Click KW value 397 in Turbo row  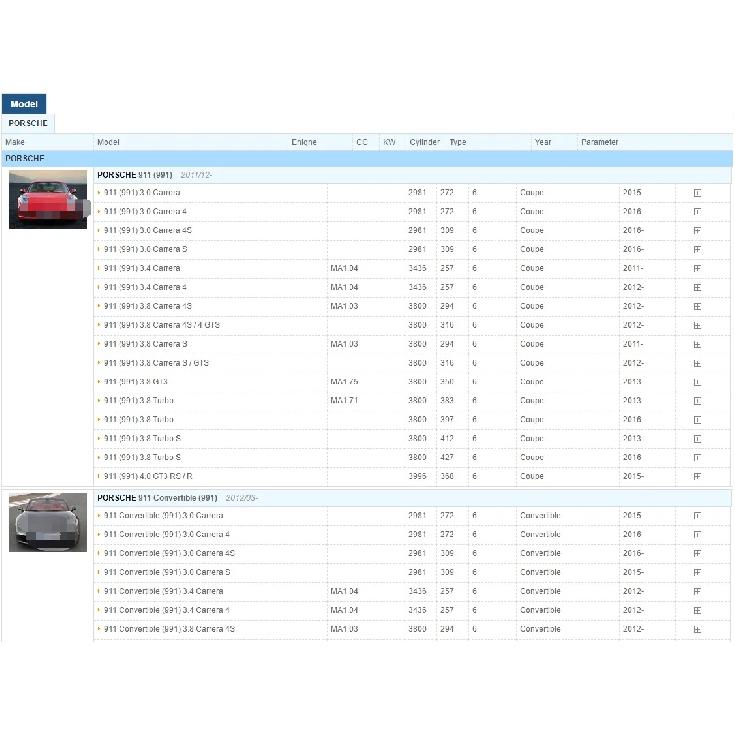pos(447,420)
